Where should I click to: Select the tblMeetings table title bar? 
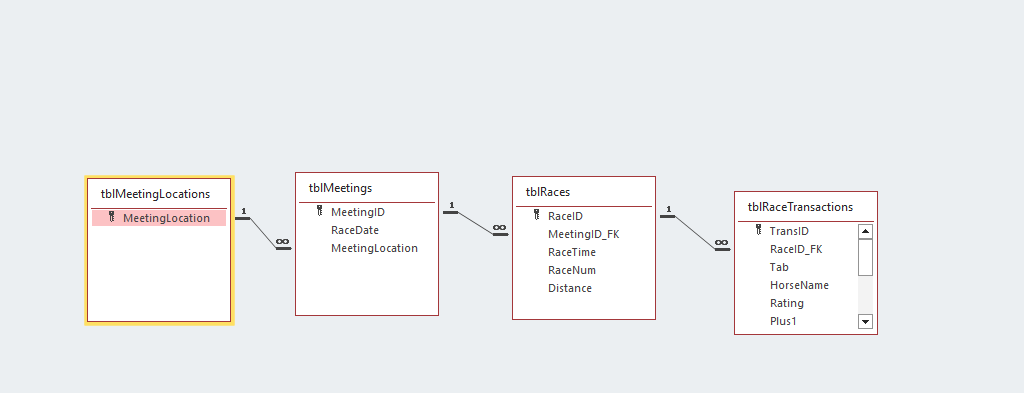[x=367, y=188]
